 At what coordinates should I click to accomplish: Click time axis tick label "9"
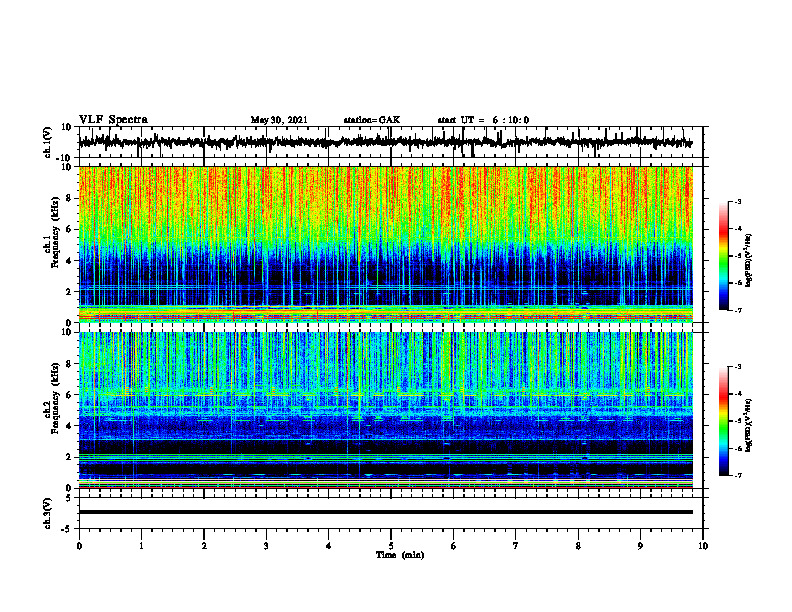click(640, 546)
